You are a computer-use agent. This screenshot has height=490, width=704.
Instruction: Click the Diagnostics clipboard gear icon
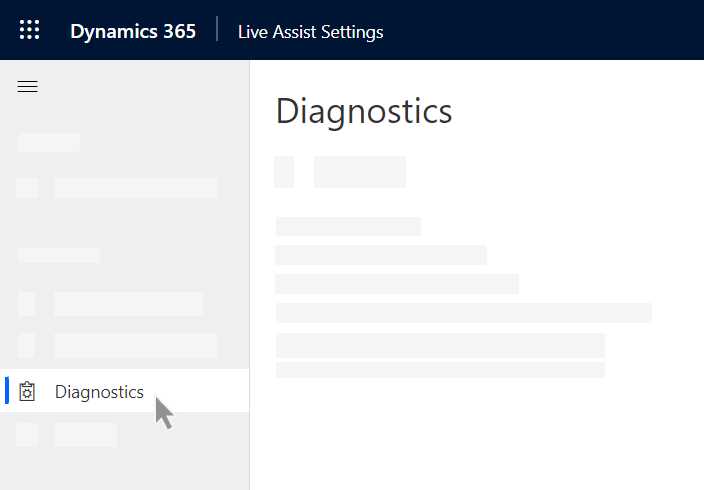click(27, 391)
